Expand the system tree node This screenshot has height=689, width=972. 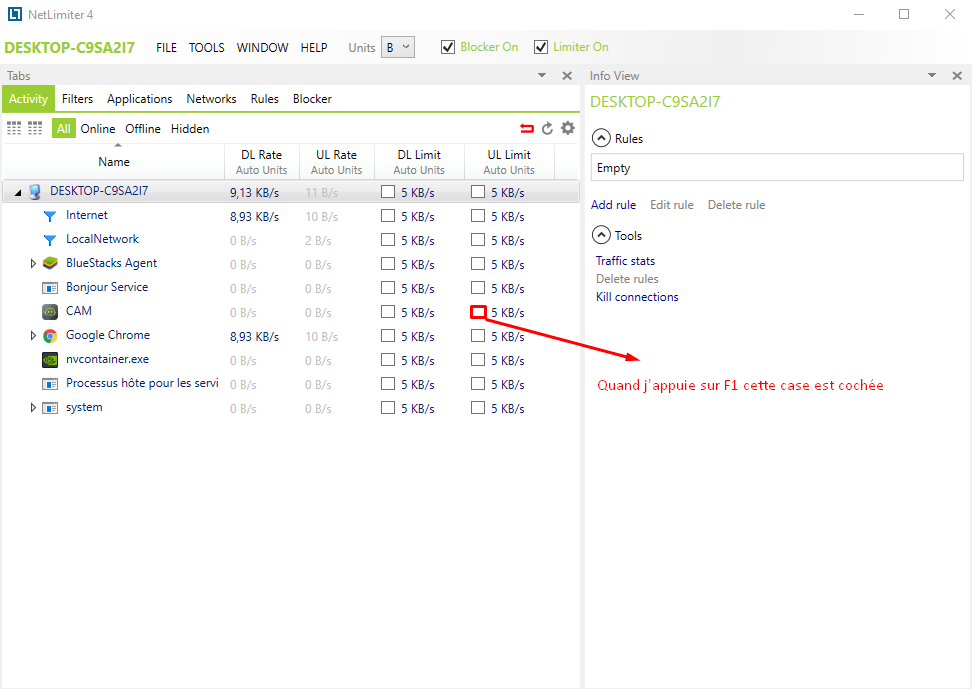[33, 408]
